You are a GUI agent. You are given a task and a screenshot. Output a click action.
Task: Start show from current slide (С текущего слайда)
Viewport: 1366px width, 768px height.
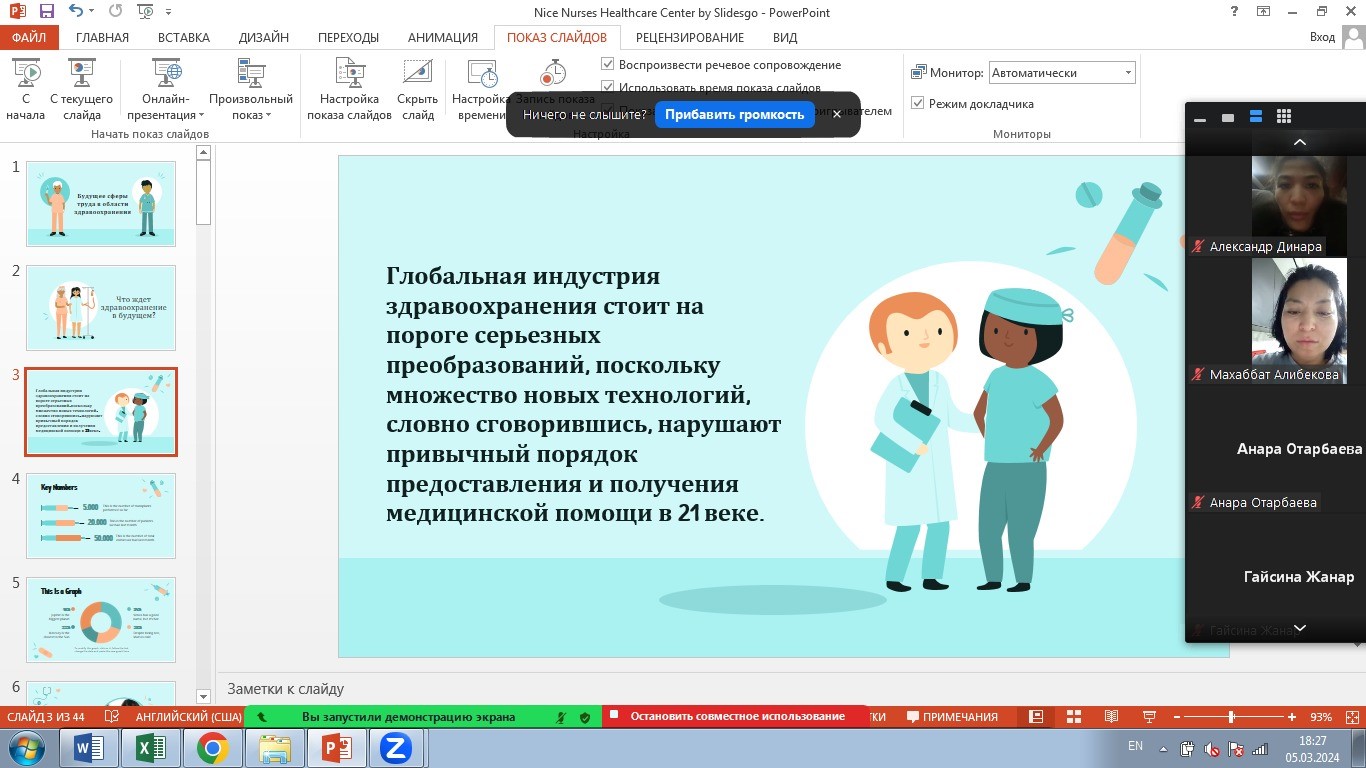click(x=81, y=89)
